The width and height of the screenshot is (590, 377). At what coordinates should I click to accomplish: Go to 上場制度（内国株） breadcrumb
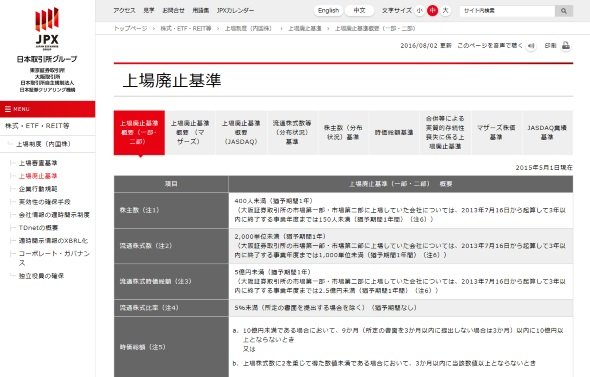pos(248,29)
